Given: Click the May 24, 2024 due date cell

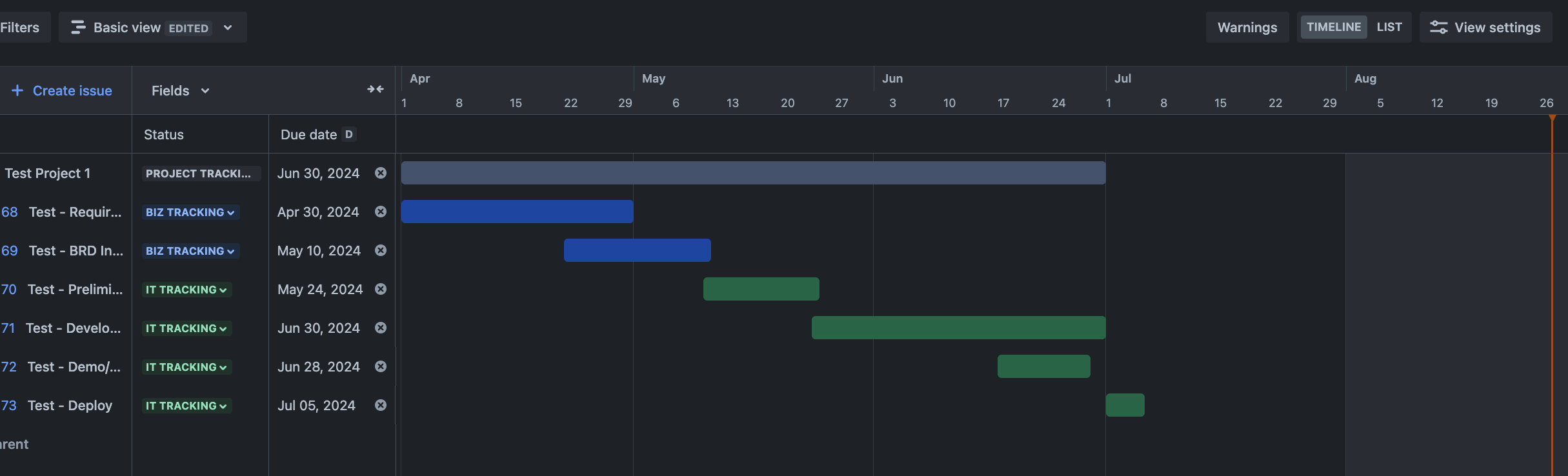Looking at the screenshot, I should (x=320, y=290).
